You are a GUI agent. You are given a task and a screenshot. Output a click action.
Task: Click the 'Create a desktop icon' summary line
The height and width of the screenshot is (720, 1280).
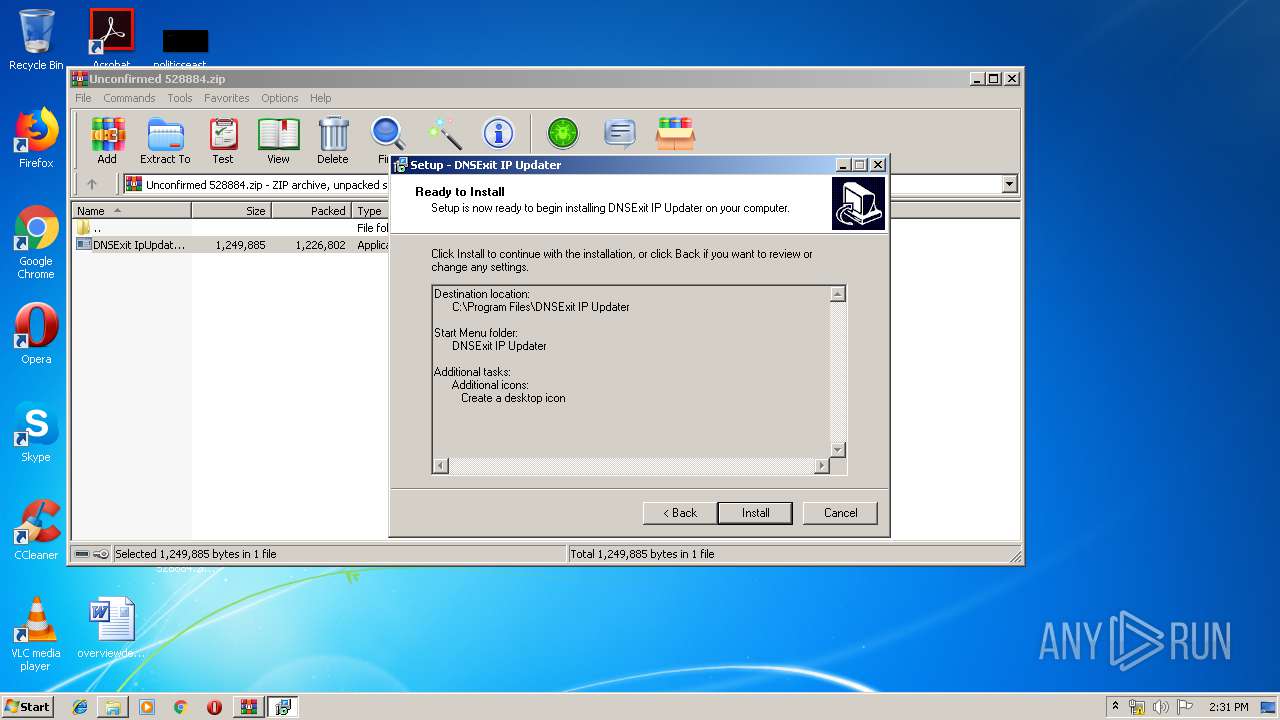[513, 398]
